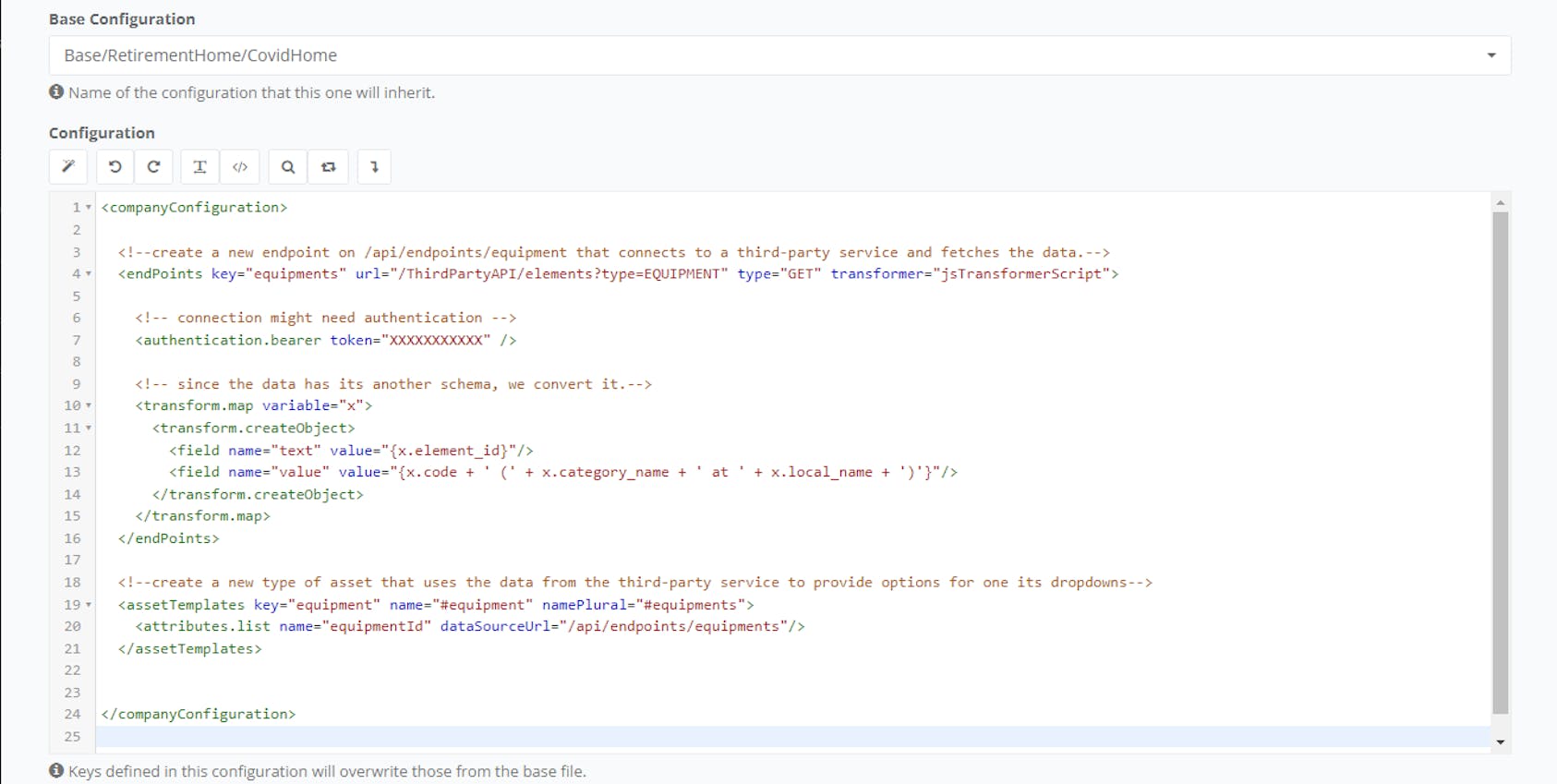Viewport: 1557px width, 784px height.
Task: Undo the last editor change
Action: click(115, 167)
